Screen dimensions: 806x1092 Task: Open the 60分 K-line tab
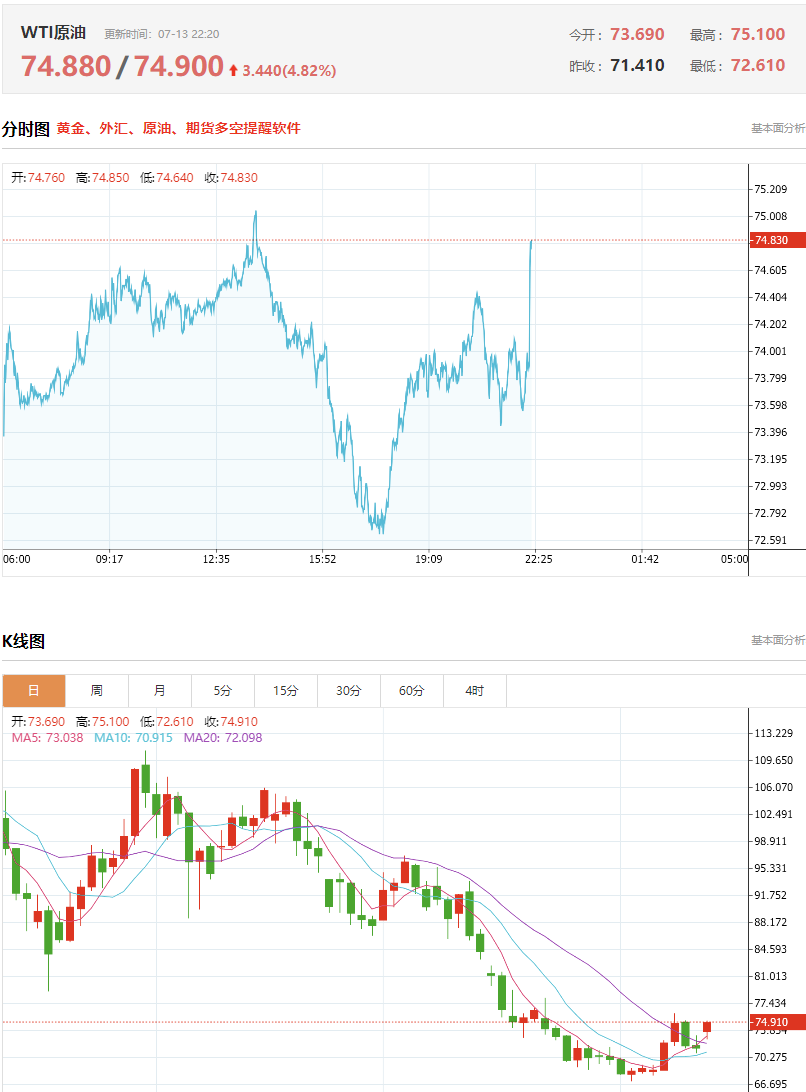tap(412, 691)
